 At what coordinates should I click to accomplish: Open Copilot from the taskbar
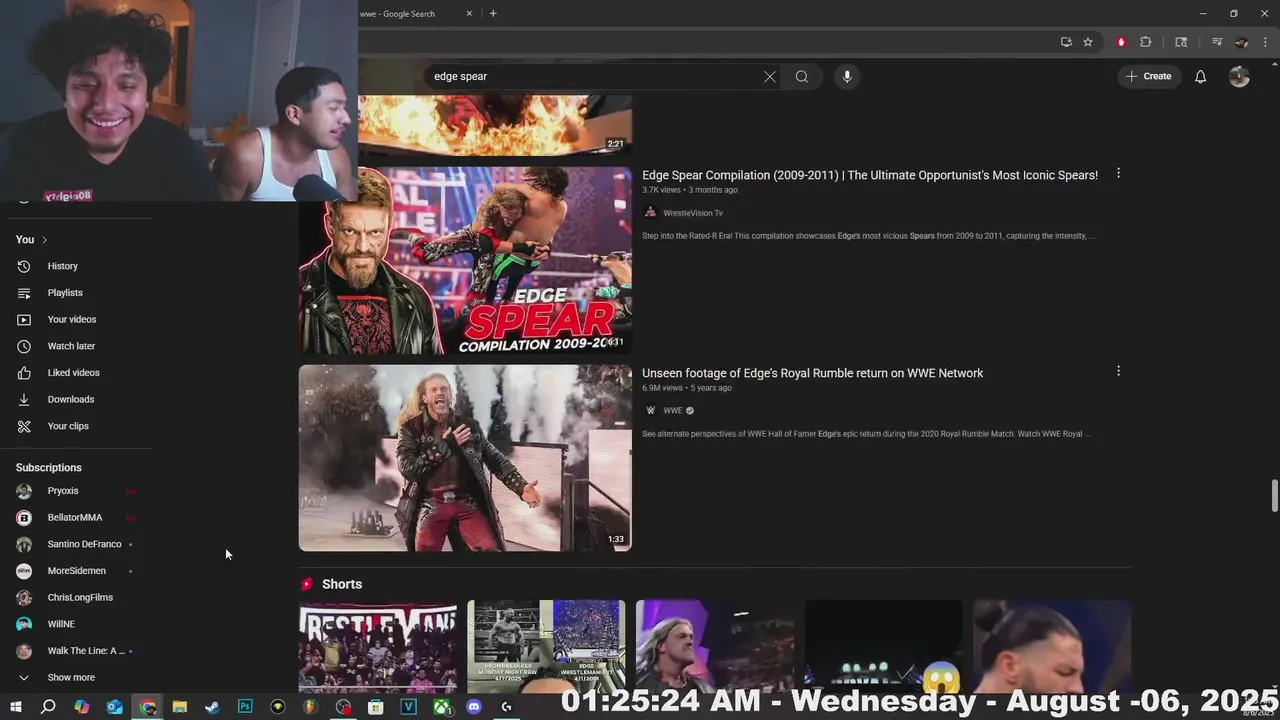[x=82, y=707]
